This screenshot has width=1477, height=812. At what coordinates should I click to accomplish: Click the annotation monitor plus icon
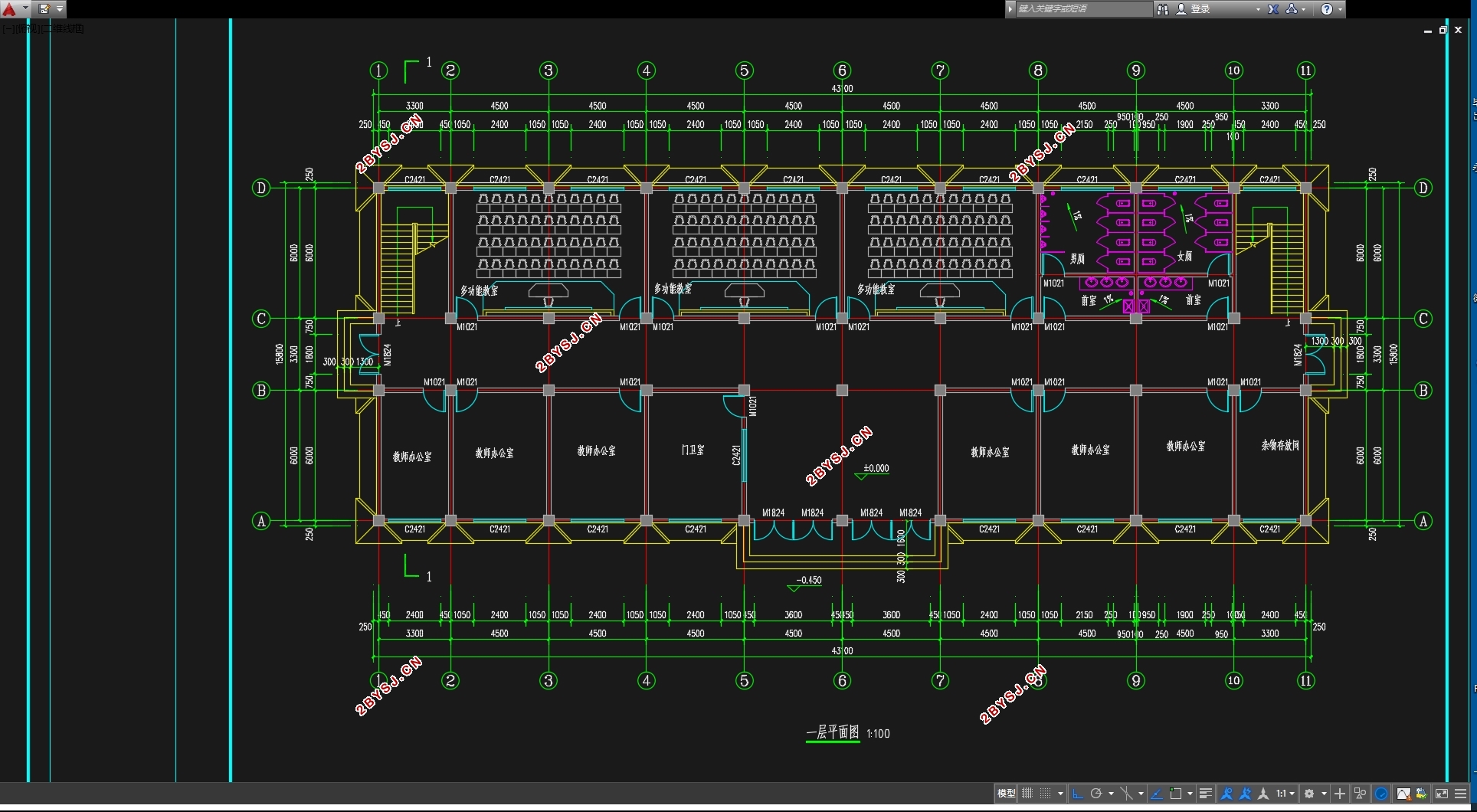(1340, 794)
